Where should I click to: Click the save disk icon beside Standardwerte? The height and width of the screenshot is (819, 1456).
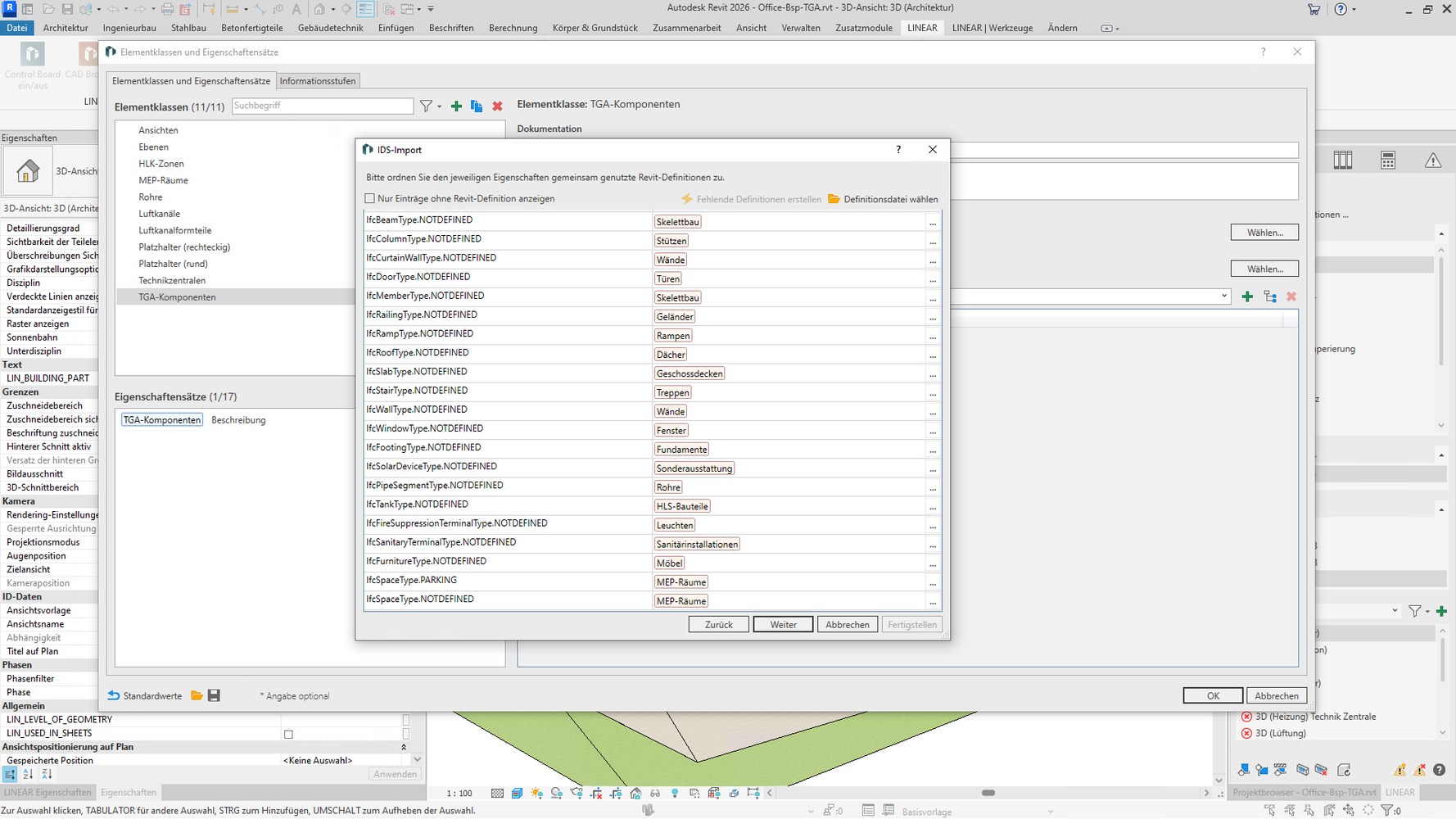coord(214,695)
